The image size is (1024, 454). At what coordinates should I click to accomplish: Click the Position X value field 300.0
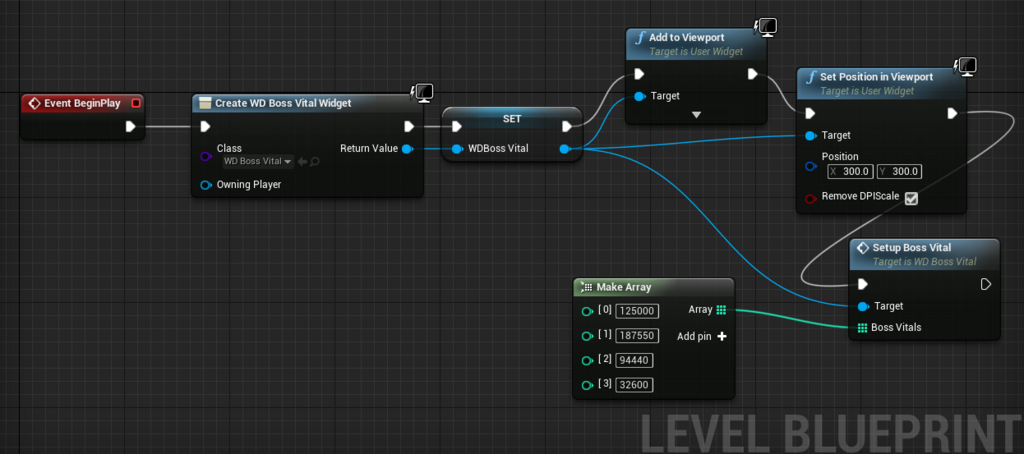coord(852,172)
